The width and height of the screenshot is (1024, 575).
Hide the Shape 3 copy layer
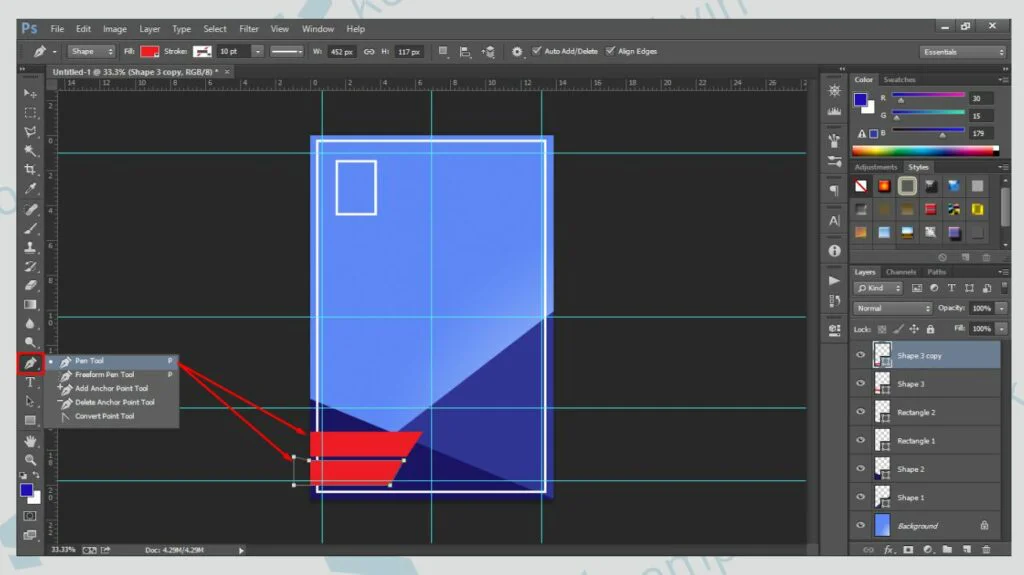(x=860, y=355)
